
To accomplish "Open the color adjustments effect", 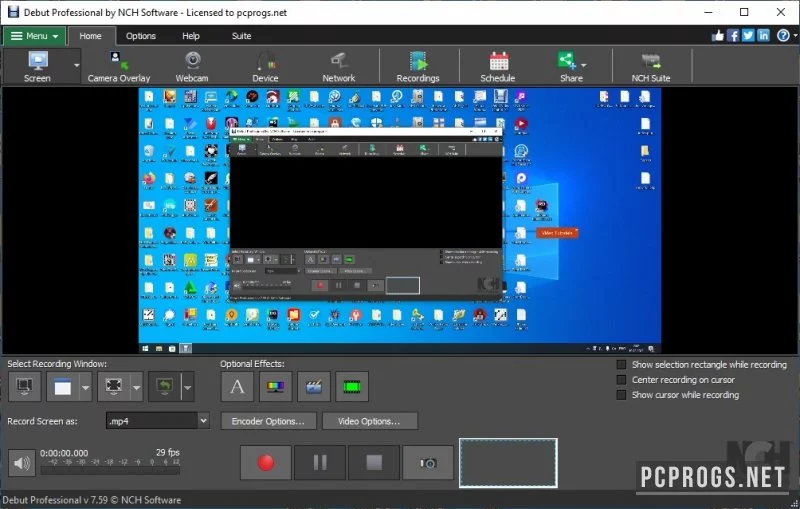I will point(276,387).
